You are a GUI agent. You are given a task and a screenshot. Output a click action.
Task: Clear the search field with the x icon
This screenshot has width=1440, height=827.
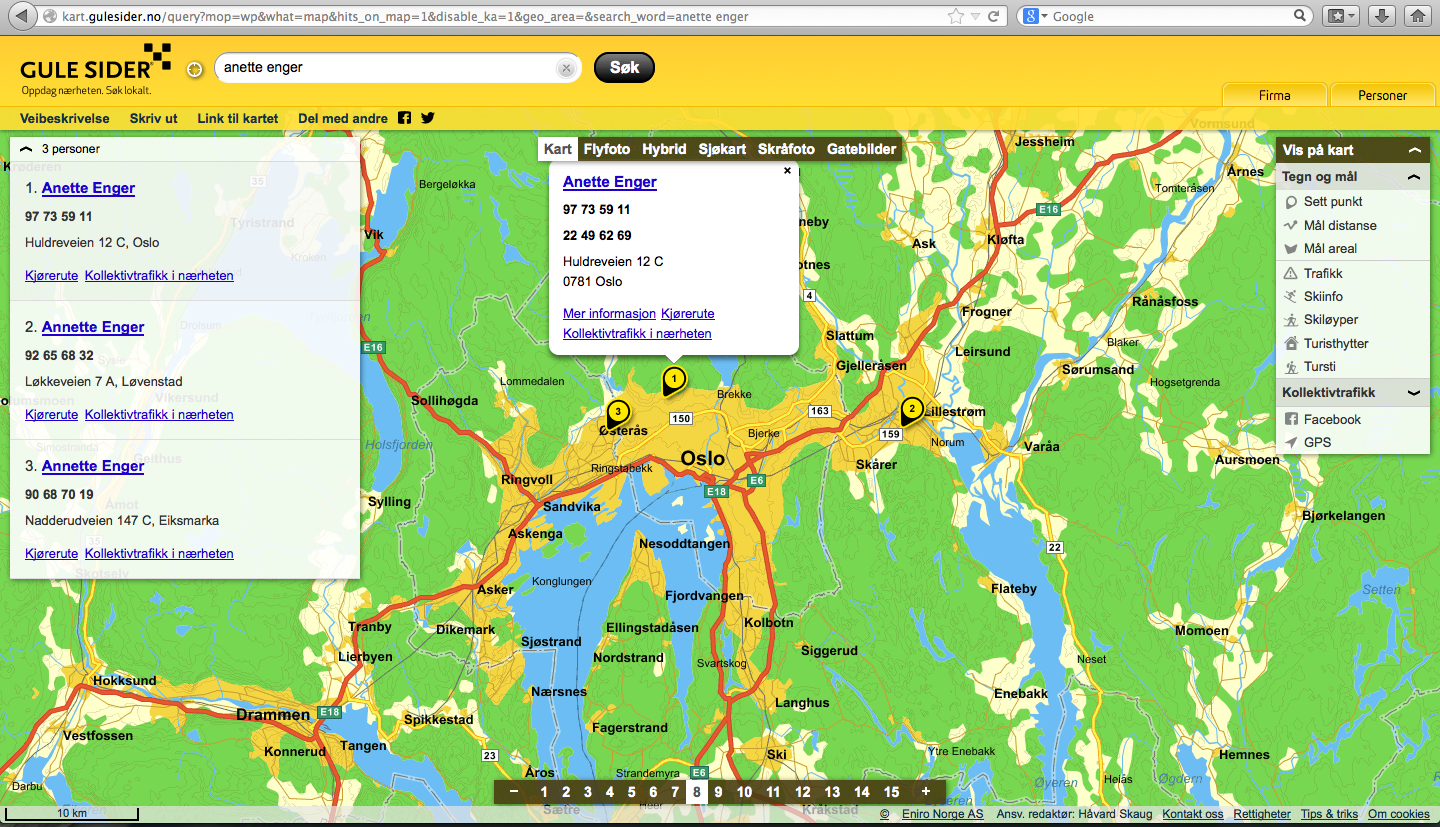566,69
